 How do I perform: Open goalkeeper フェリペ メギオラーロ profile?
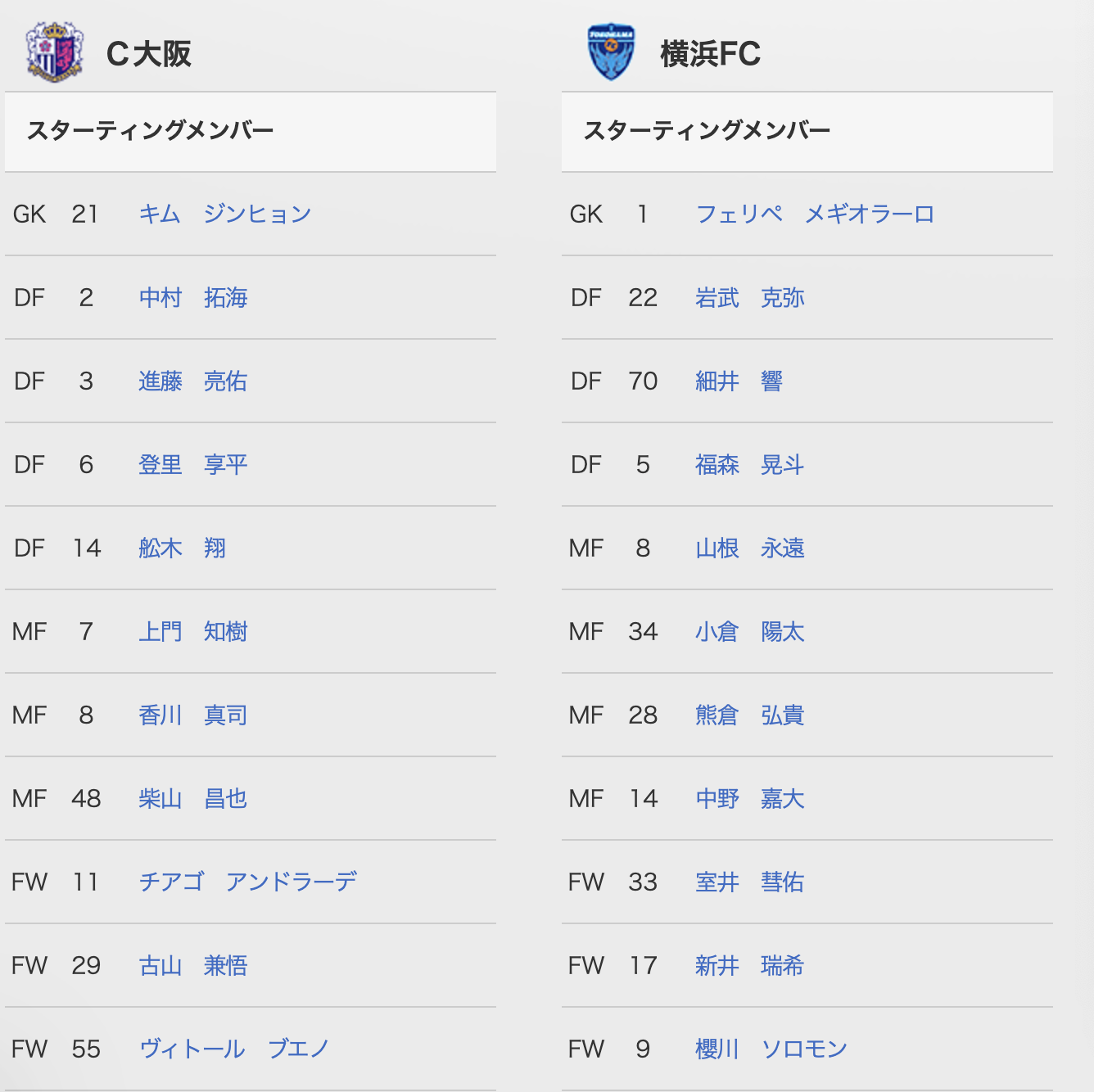[x=815, y=214]
